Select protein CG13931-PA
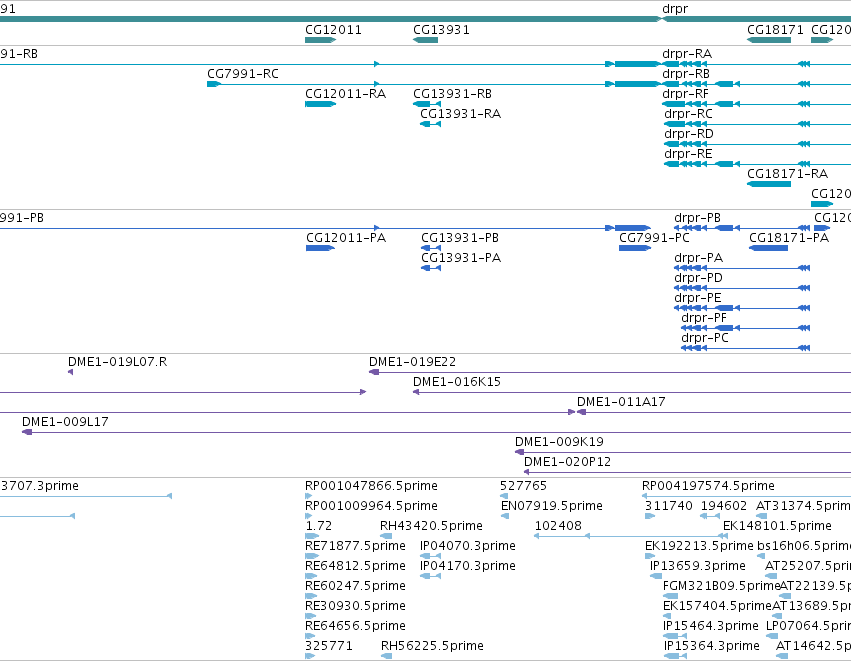Image resolution: width=851 pixels, height=661 pixels. click(x=431, y=268)
